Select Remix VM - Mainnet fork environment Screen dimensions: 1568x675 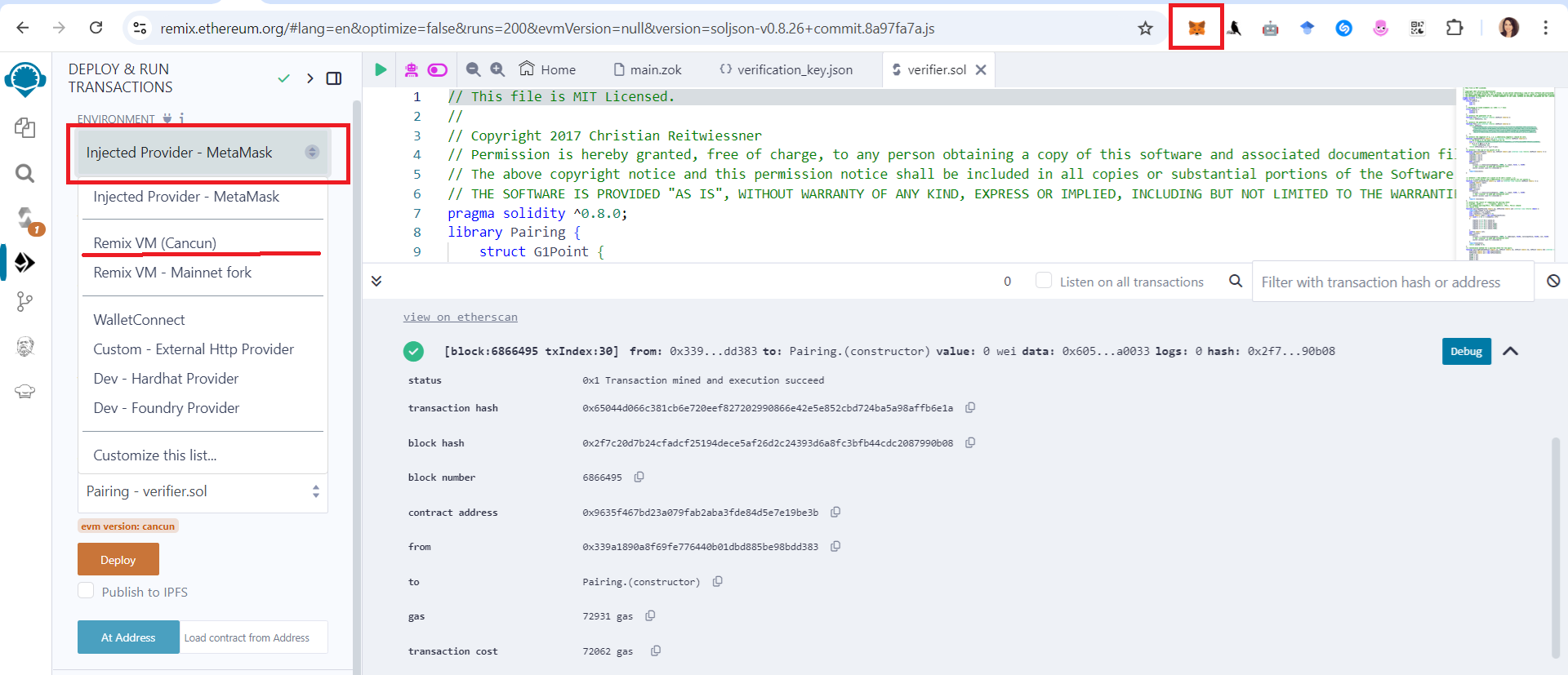[172, 273]
